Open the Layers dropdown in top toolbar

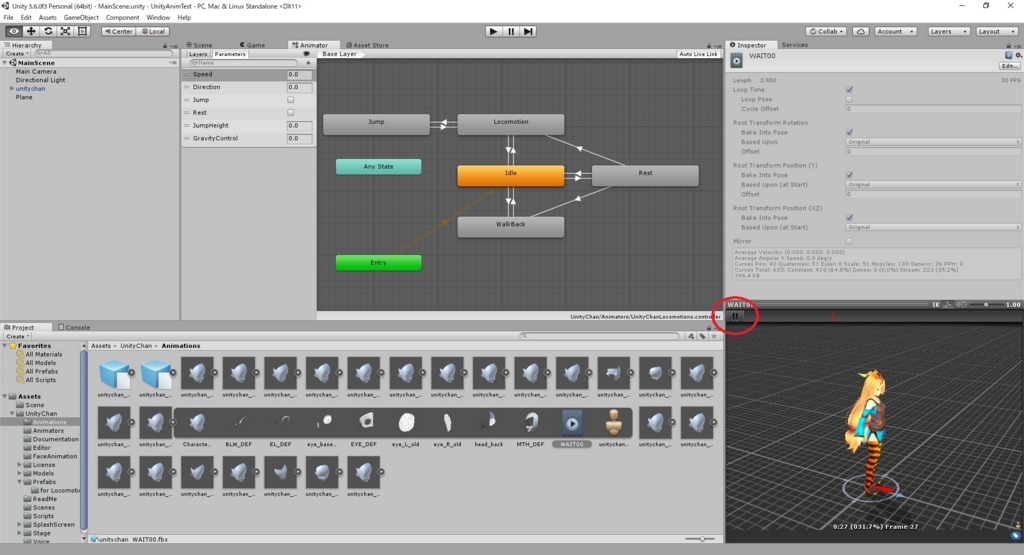(x=948, y=31)
